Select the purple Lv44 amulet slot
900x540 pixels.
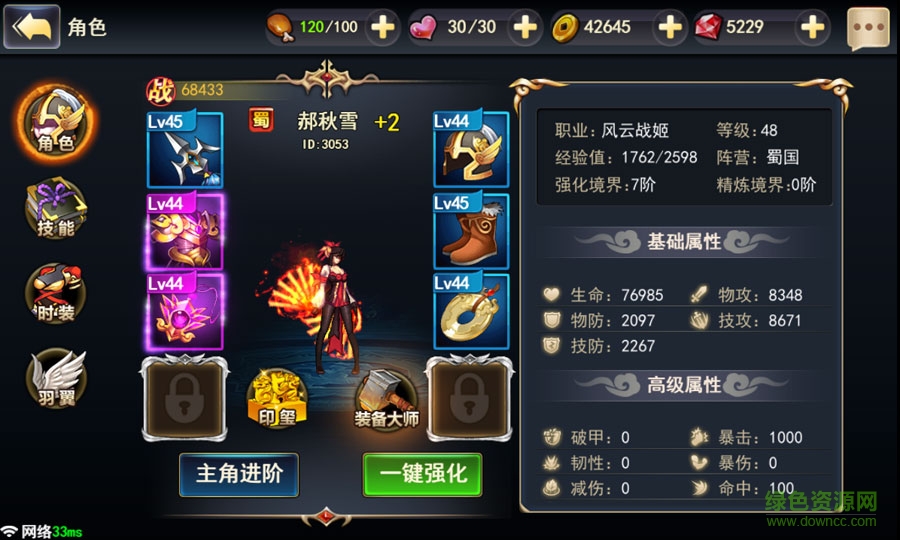click(185, 312)
